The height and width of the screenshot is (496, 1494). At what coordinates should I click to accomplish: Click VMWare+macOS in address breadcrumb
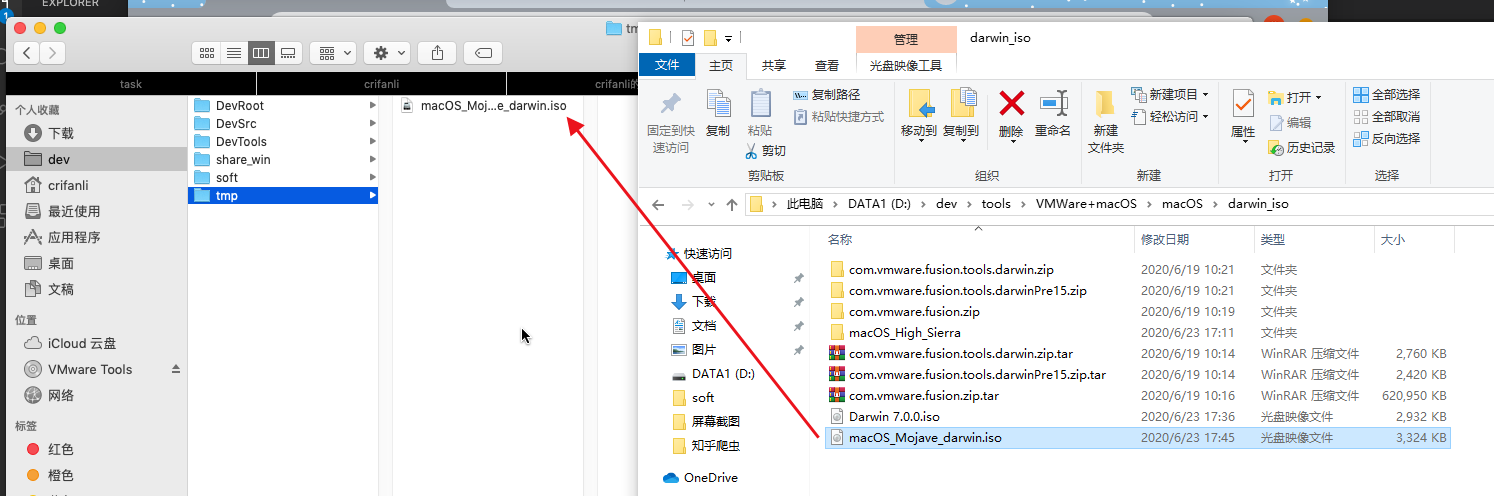point(1086,204)
